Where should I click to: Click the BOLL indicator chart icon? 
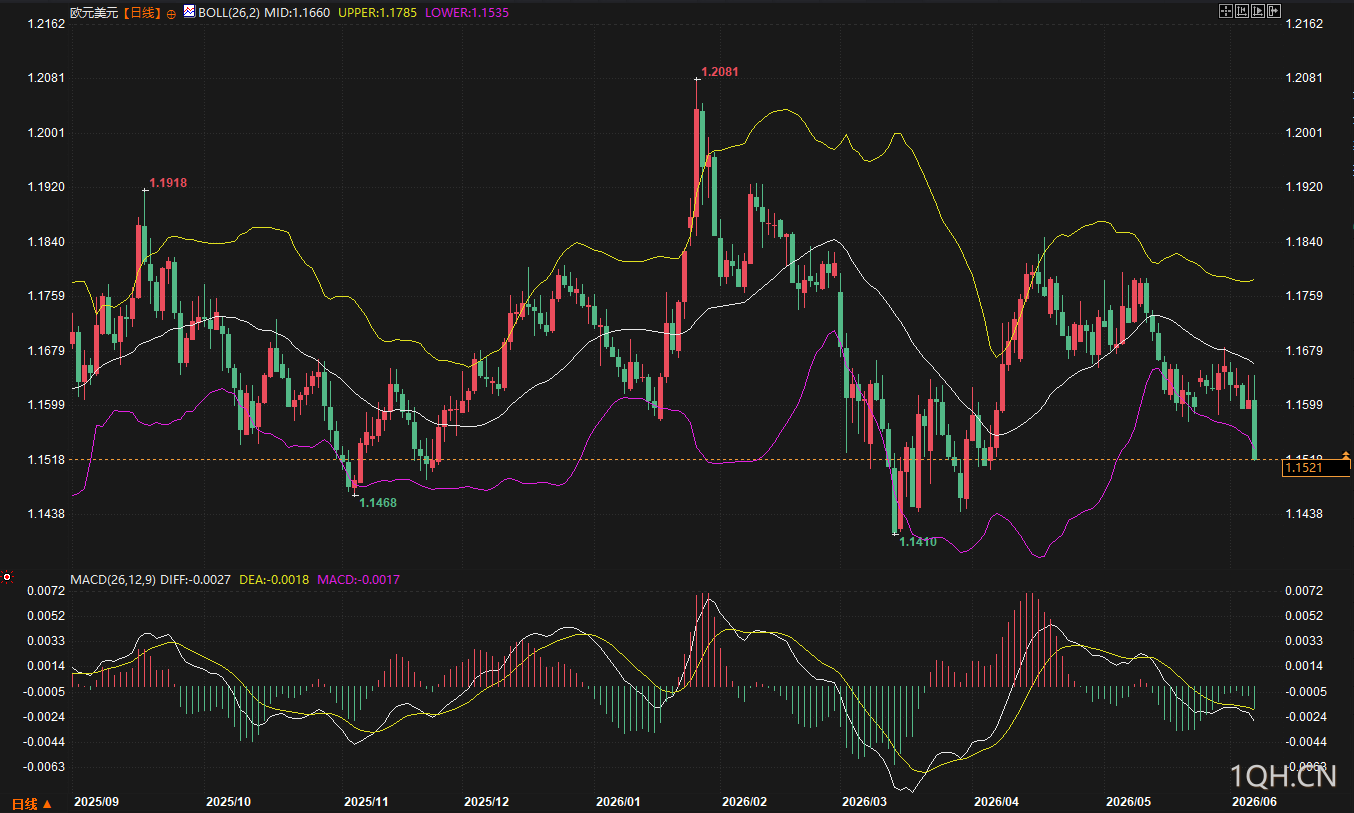(x=189, y=13)
